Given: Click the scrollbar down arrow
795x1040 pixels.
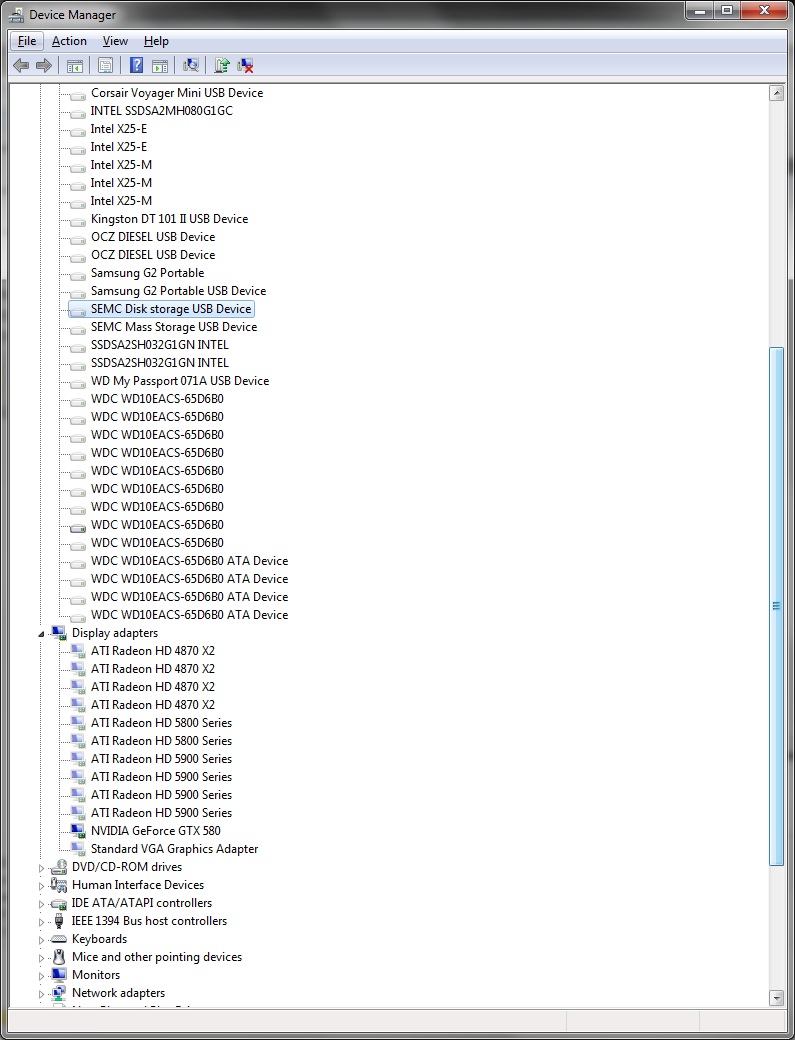Looking at the screenshot, I should click(x=776, y=997).
